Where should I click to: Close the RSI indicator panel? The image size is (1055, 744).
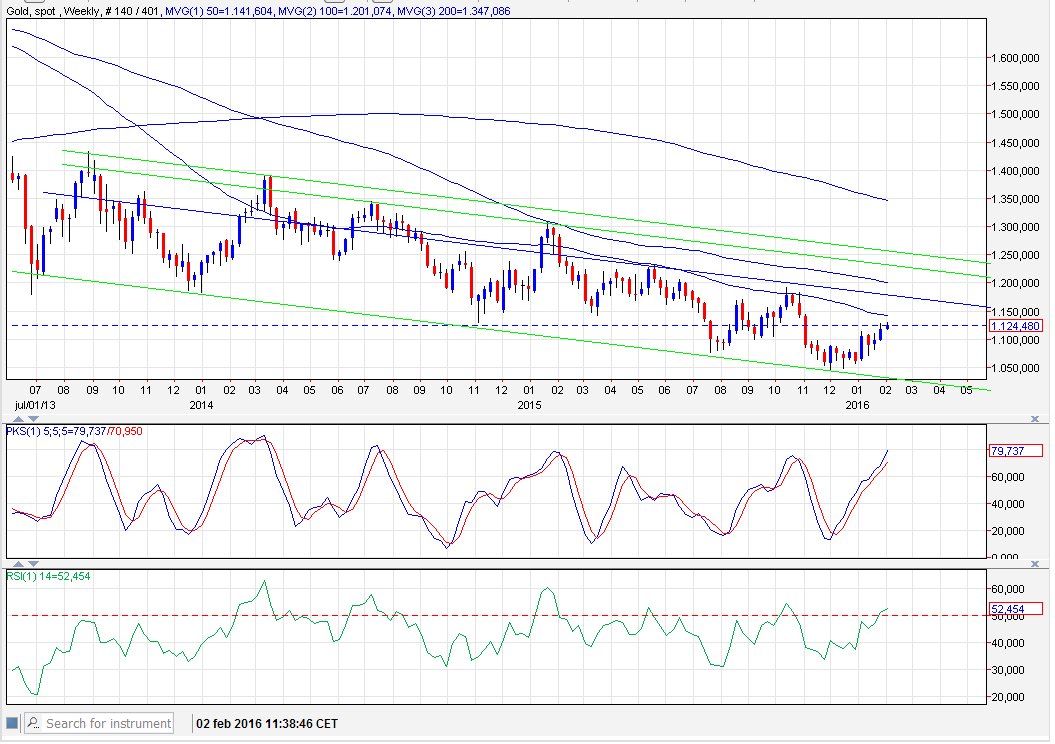tap(1035, 564)
